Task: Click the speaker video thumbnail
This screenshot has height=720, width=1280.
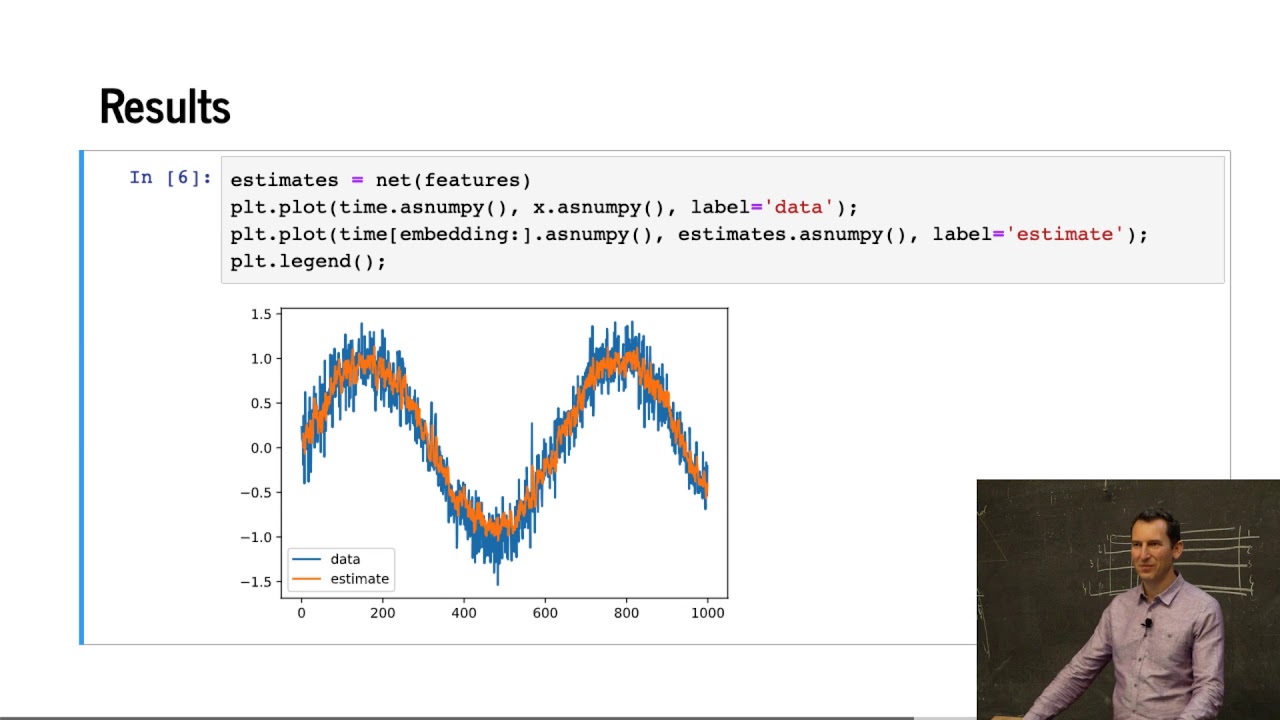Action: click(x=1128, y=599)
